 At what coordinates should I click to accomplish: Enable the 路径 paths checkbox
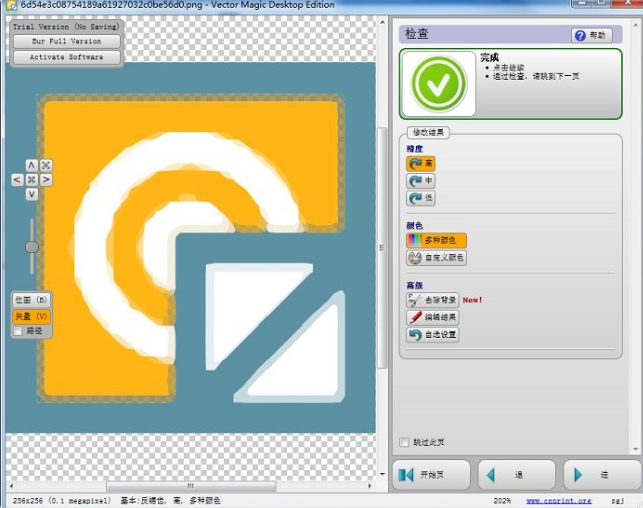18,331
